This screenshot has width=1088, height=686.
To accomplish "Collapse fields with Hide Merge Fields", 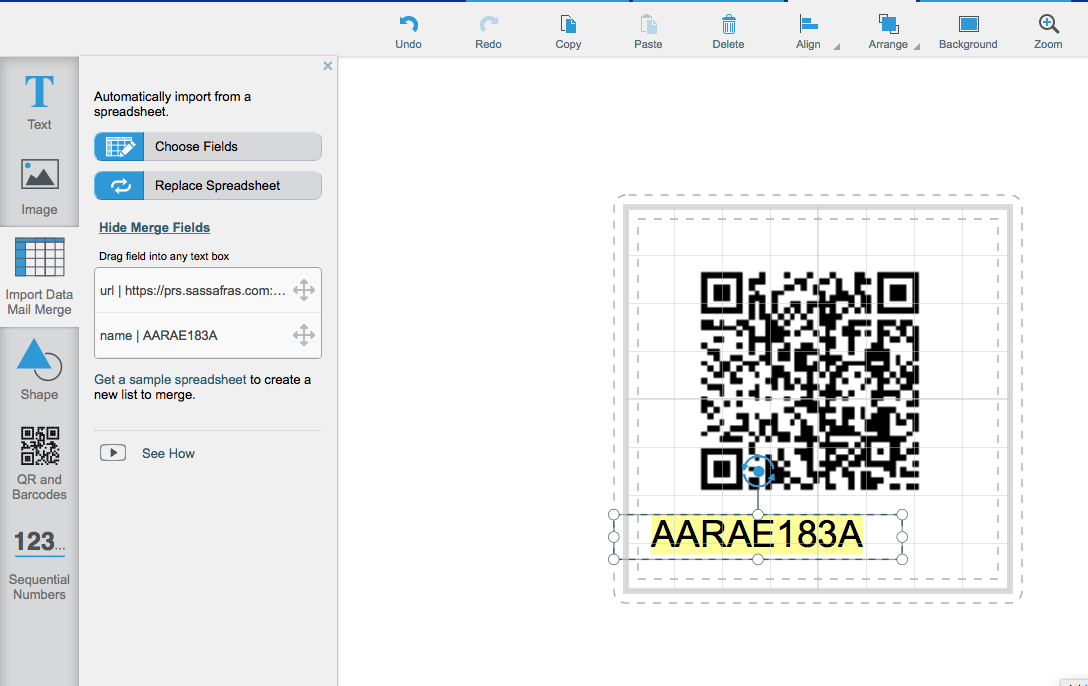I will (154, 227).
